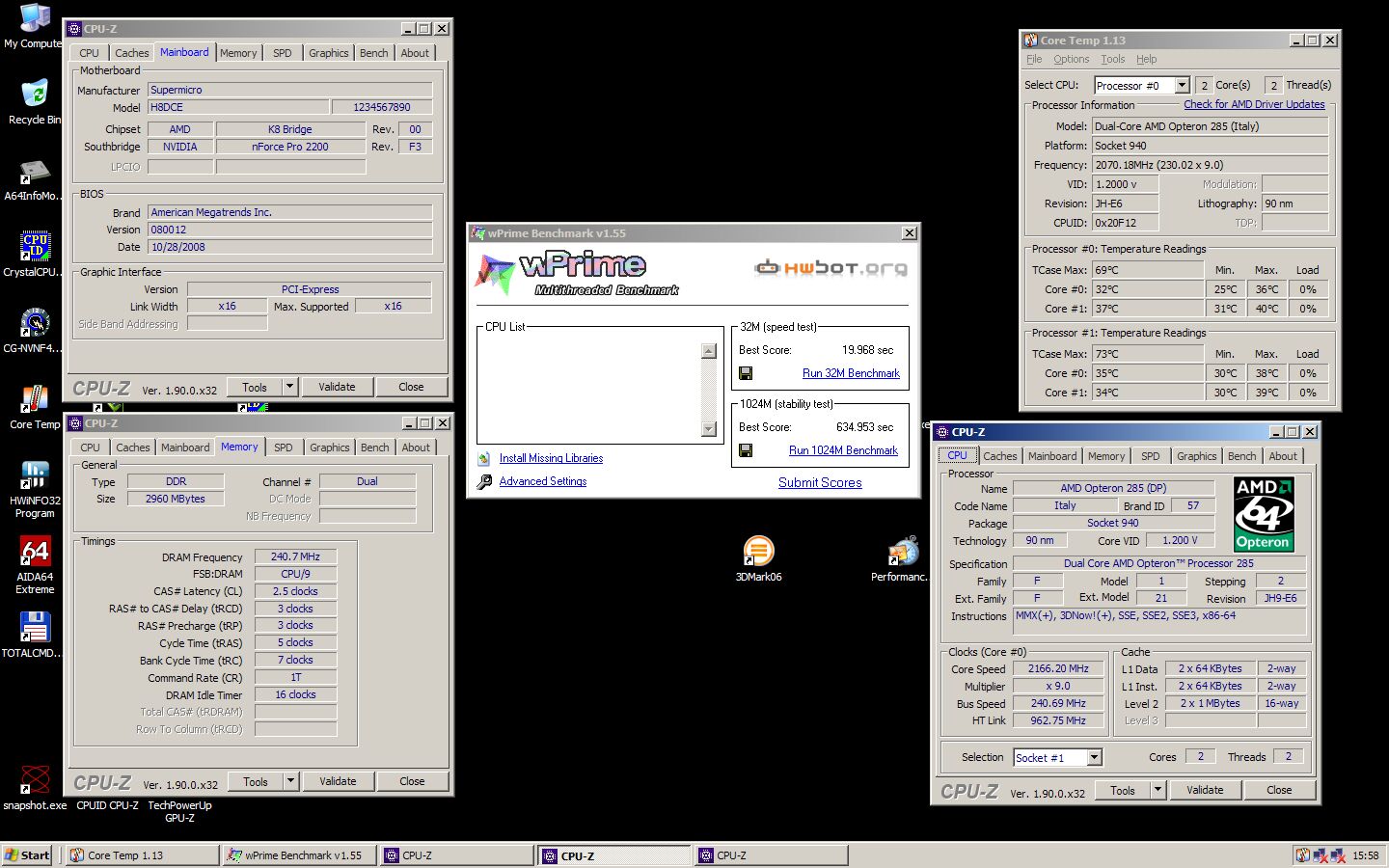Open the File menu in Core Temp

click(1034, 60)
